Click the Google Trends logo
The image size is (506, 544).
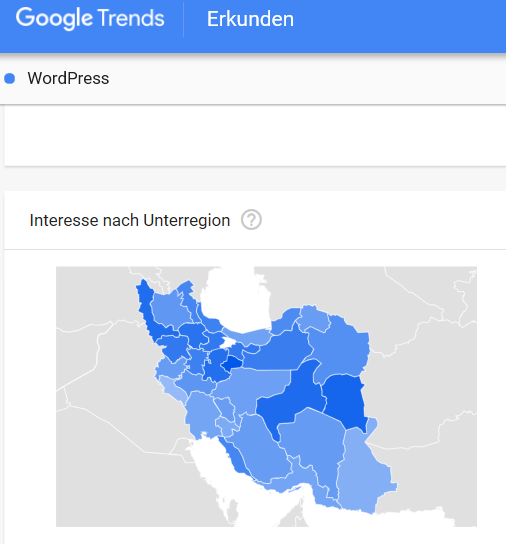[x=90, y=18]
